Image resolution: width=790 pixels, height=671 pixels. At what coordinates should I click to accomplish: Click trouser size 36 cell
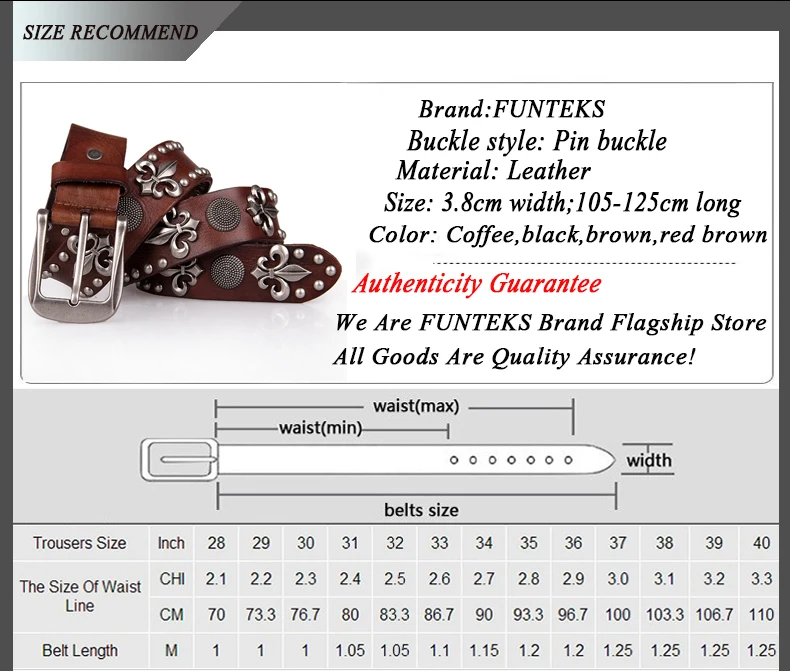click(x=573, y=543)
